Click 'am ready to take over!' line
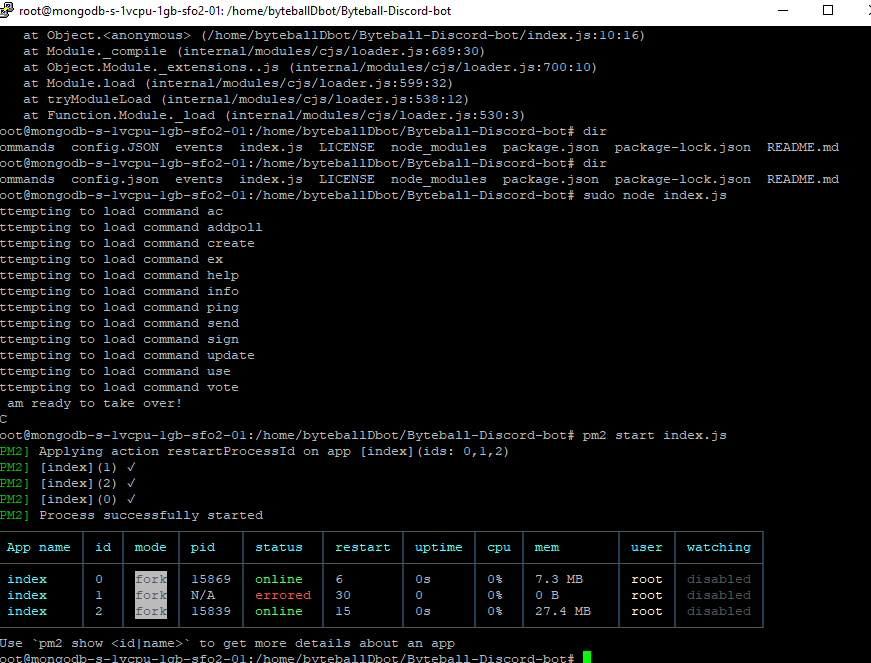 pyautogui.click(x=94, y=403)
